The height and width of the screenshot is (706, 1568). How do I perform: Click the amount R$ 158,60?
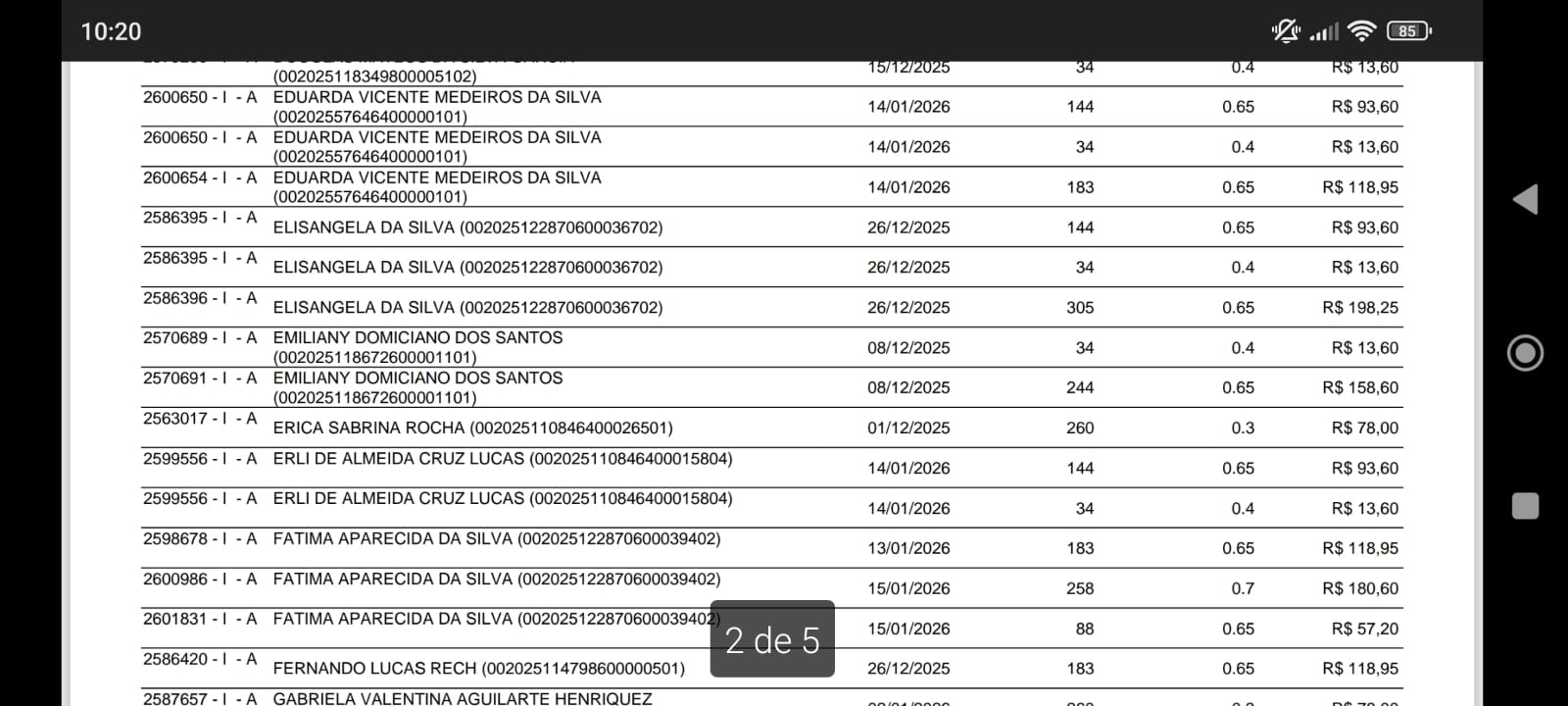(x=1360, y=388)
